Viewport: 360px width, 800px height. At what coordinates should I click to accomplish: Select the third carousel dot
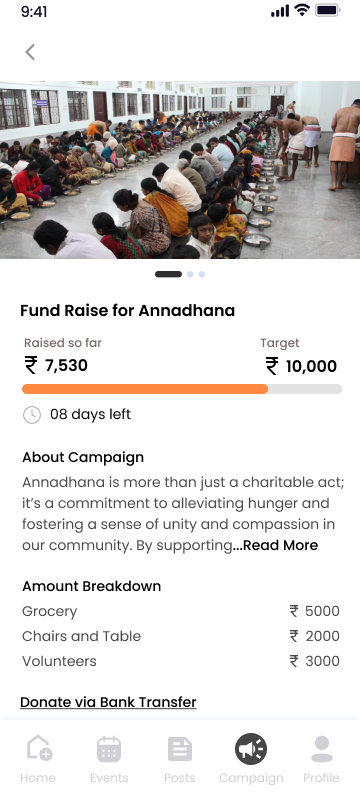pos(202,274)
